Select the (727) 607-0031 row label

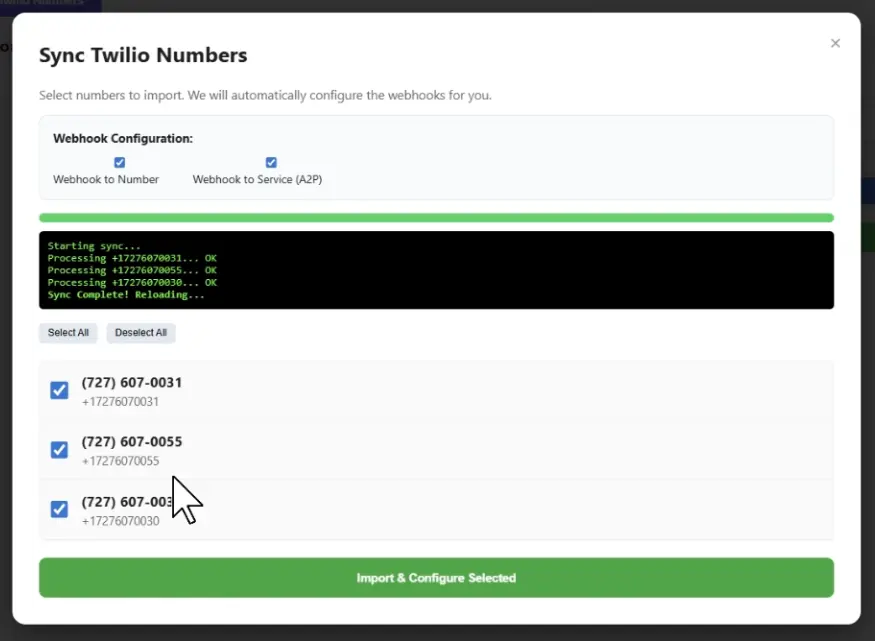[x=131, y=382]
